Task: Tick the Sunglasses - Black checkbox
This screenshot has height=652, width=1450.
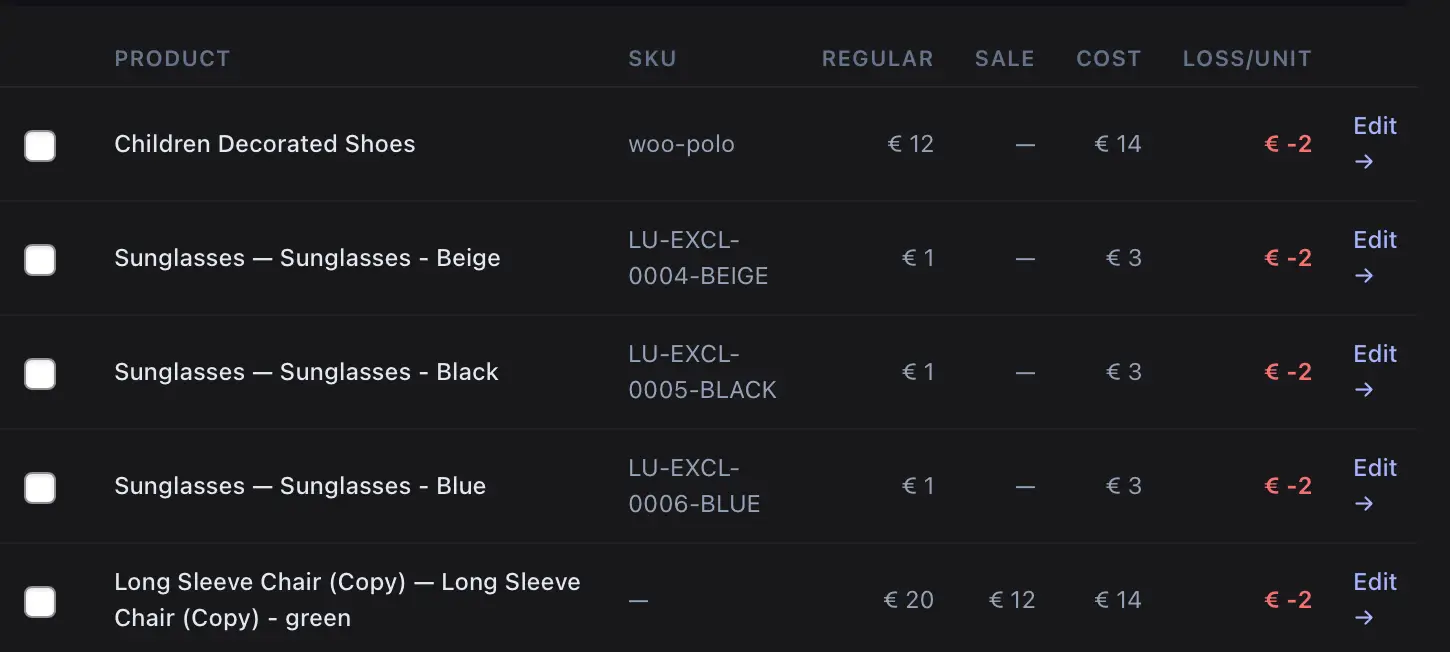Action: point(40,374)
